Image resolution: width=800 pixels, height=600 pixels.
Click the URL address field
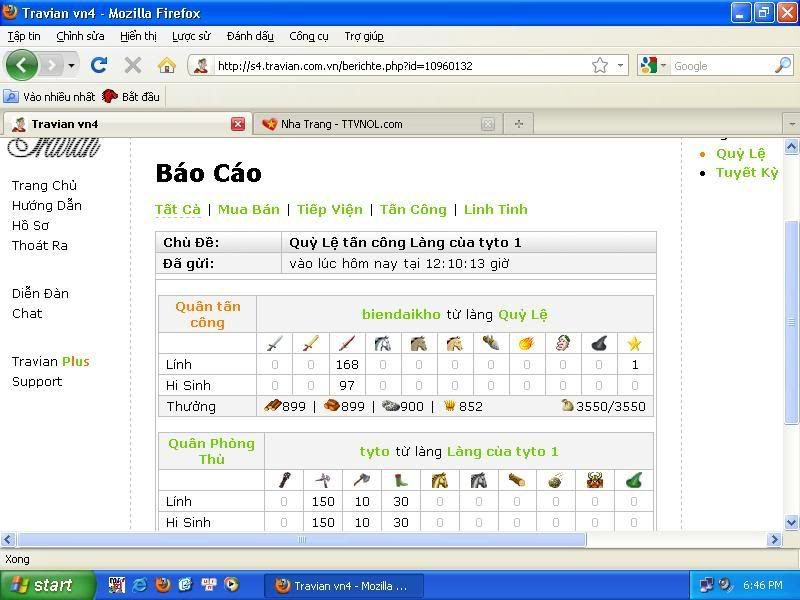[x=401, y=66]
